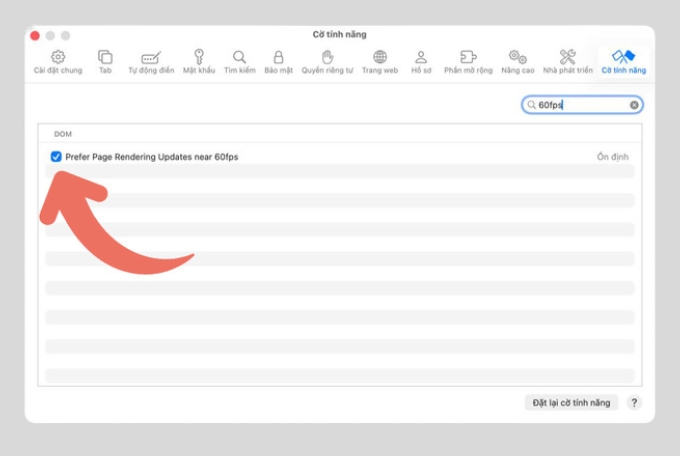Viewport: 680px width, 456px height.
Task: Open Cài đặt chung general settings pane
Action: point(58,62)
